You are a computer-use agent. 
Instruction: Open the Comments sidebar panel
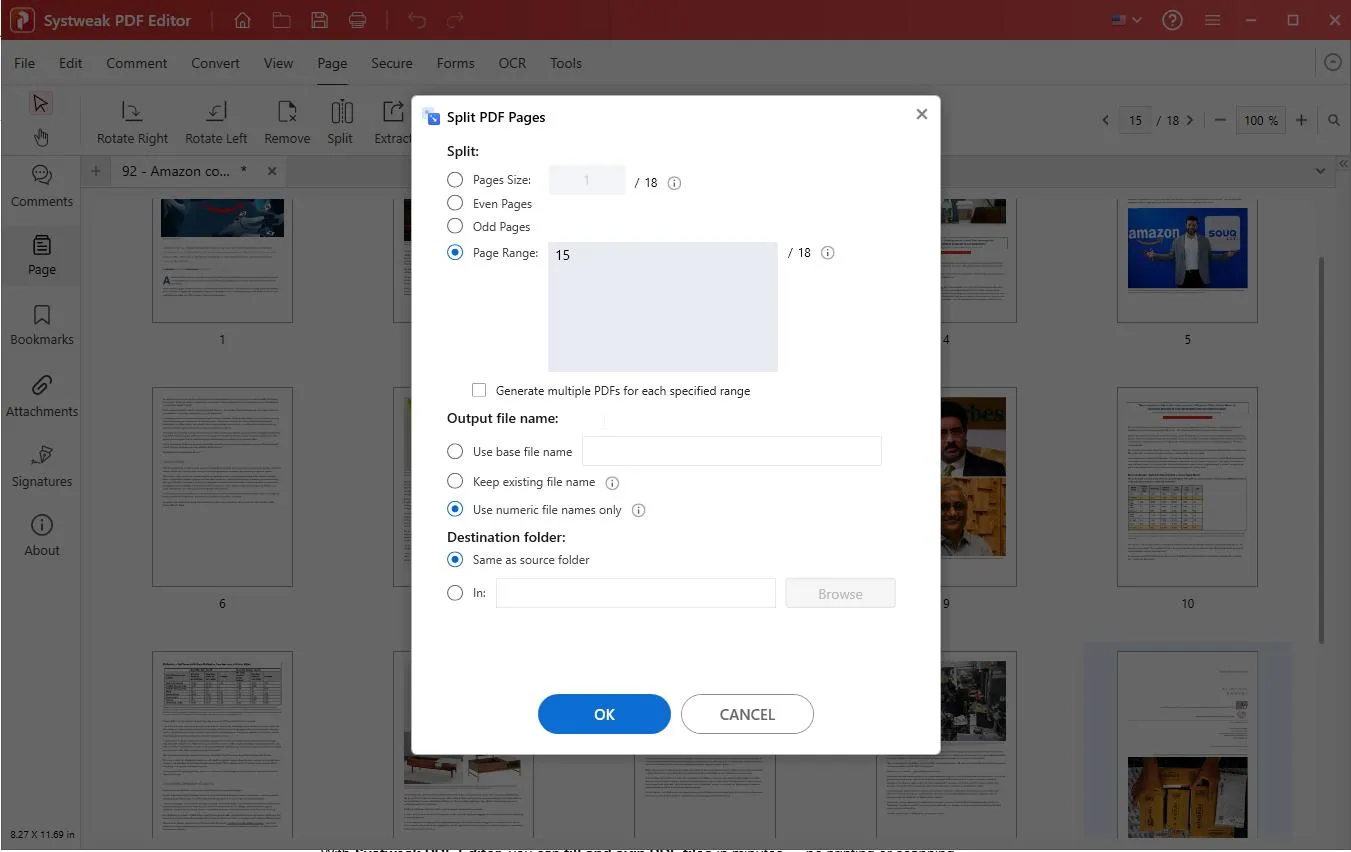(x=42, y=186)
